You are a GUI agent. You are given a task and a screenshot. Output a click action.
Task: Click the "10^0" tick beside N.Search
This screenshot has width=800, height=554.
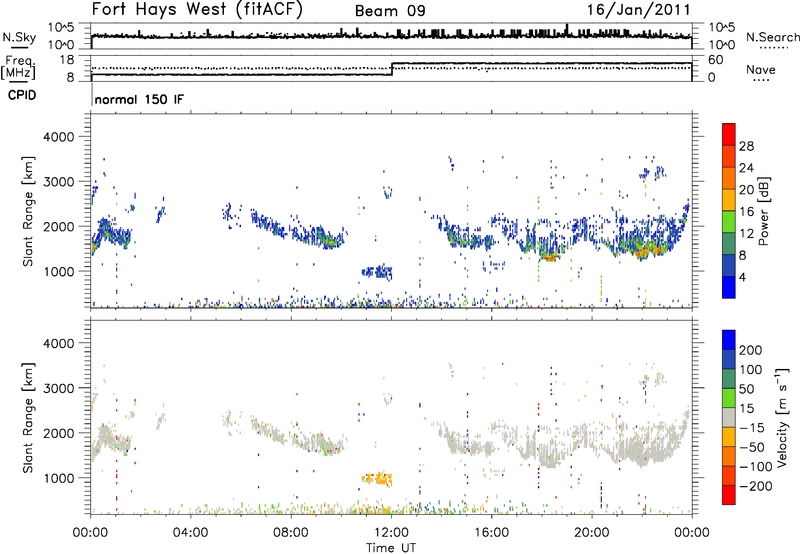coord(722,45)
